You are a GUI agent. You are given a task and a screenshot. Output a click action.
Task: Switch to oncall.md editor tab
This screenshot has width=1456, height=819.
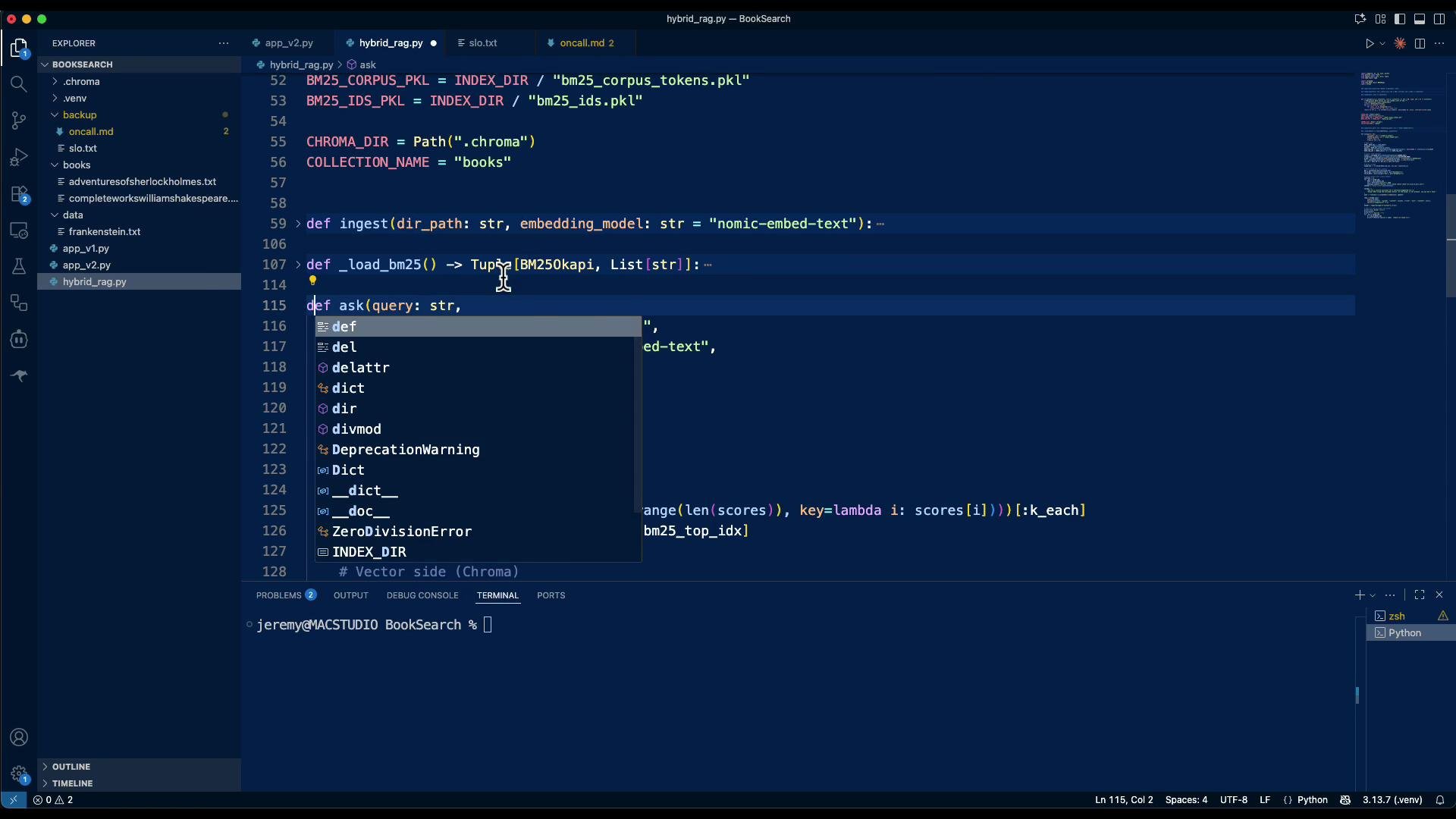coord(587,43)
